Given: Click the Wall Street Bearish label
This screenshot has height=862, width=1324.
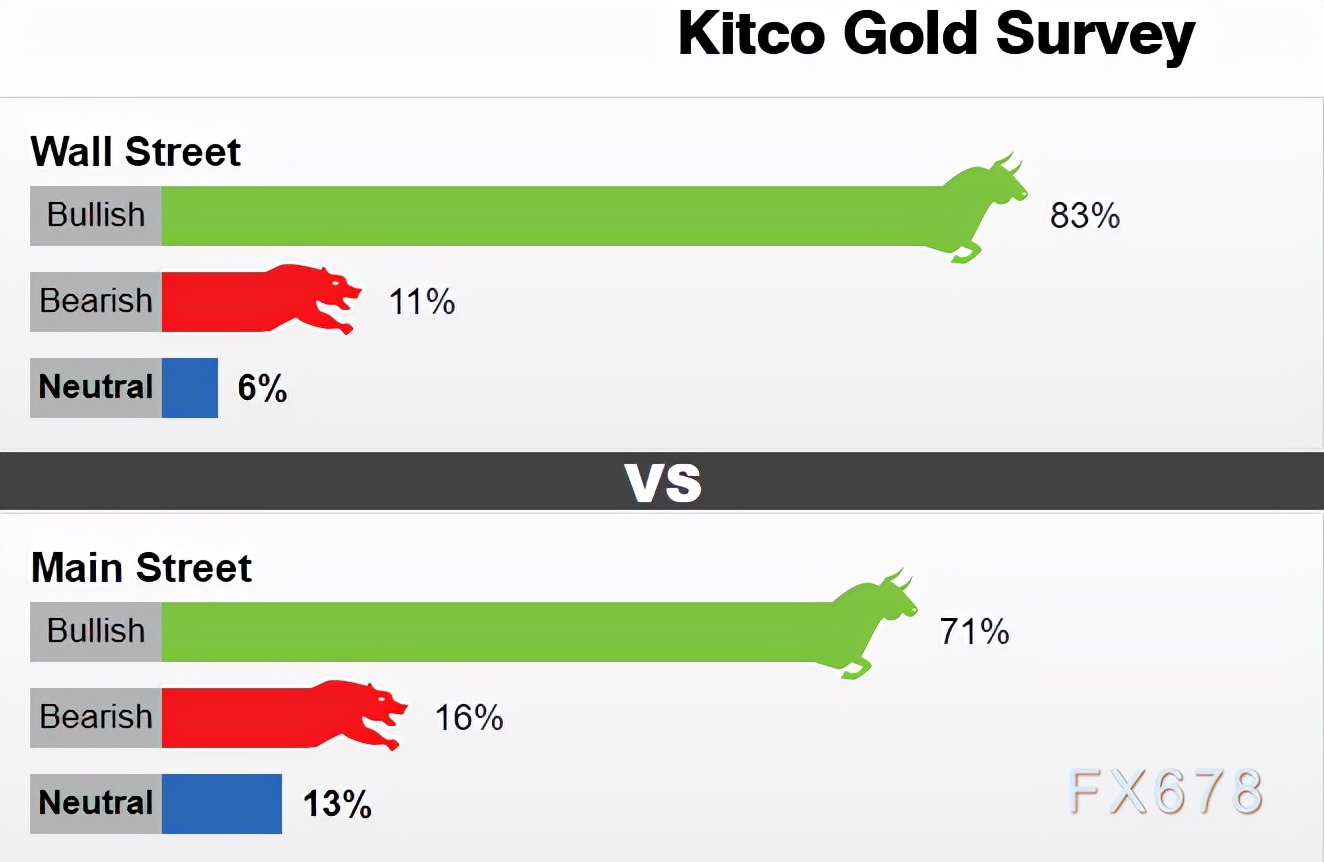Looking at the screenshot, I should tap(96, 301).
